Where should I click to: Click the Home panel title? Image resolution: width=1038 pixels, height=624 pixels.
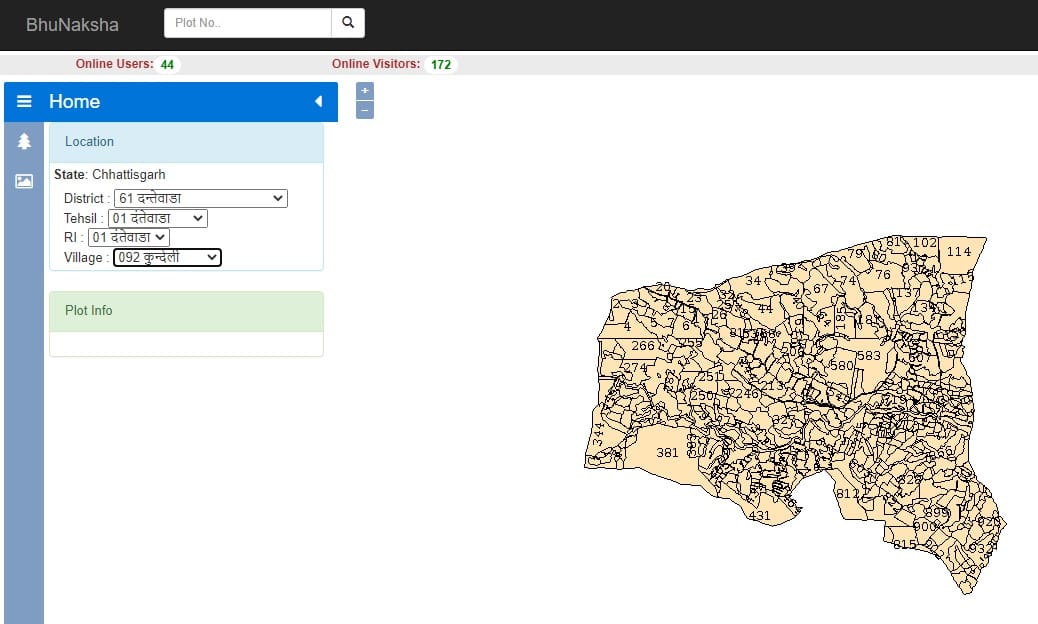pyautogui.click(x=75, y=101)
